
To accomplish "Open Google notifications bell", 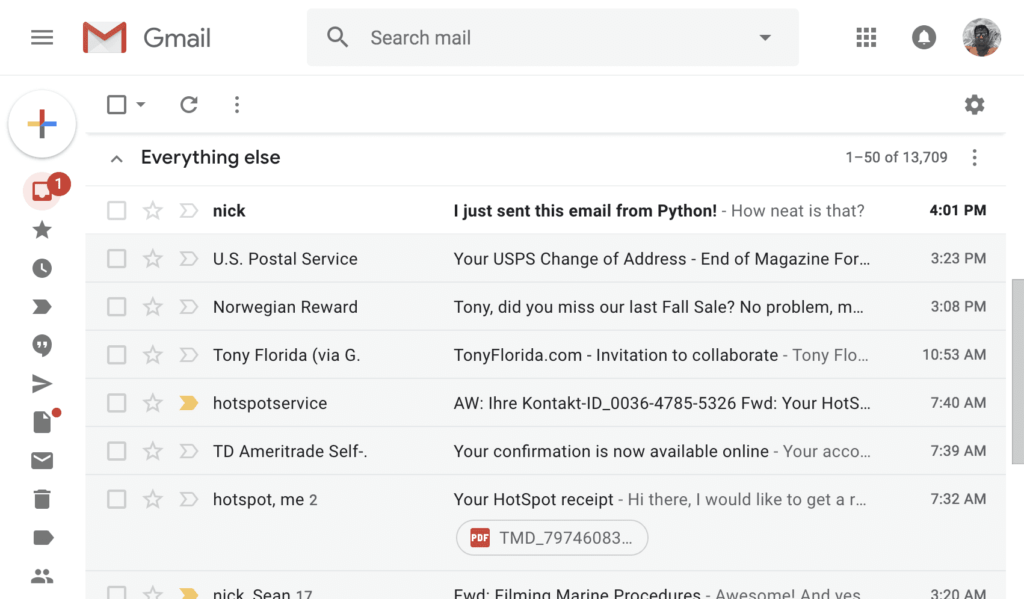I will [x=924, y=37].
